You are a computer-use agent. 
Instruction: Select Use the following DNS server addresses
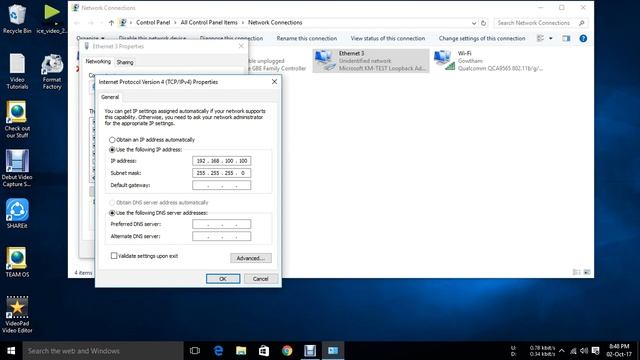tap(112, 213)
